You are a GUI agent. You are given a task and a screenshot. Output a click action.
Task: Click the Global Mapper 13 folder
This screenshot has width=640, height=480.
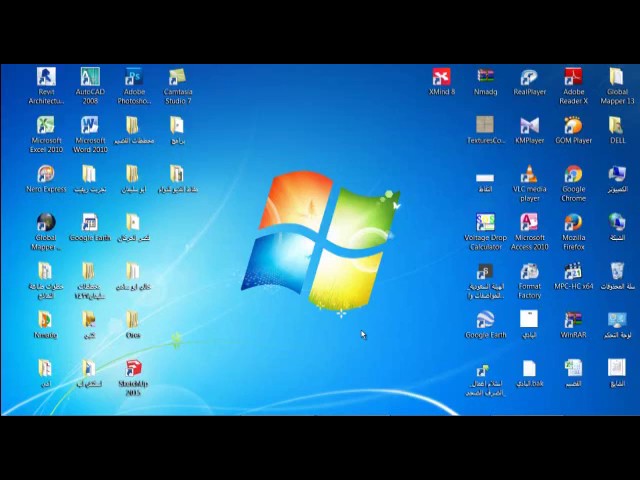coord(617,85)
